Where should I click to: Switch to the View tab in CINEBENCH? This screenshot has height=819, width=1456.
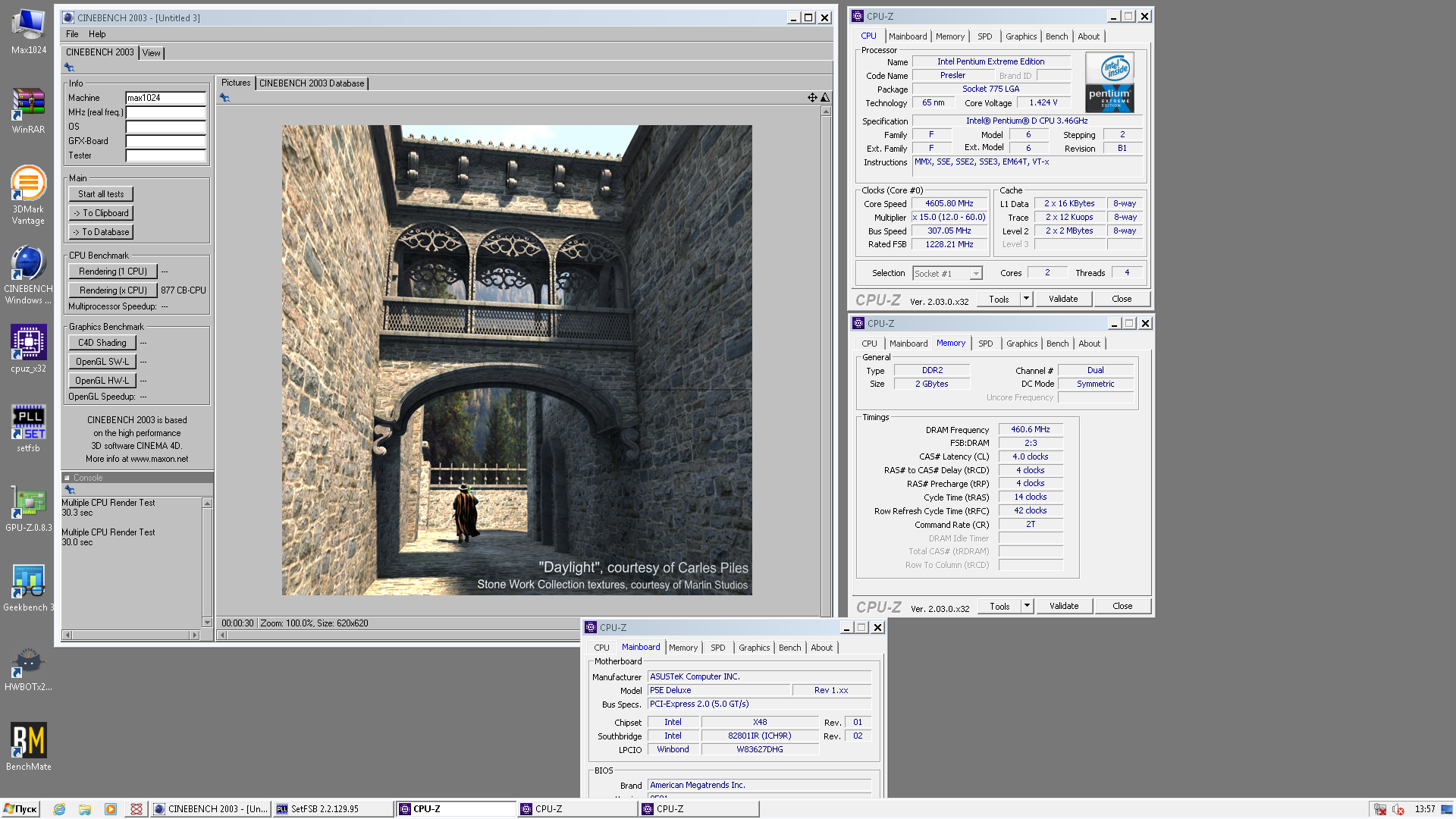click(x=152, y=53)
